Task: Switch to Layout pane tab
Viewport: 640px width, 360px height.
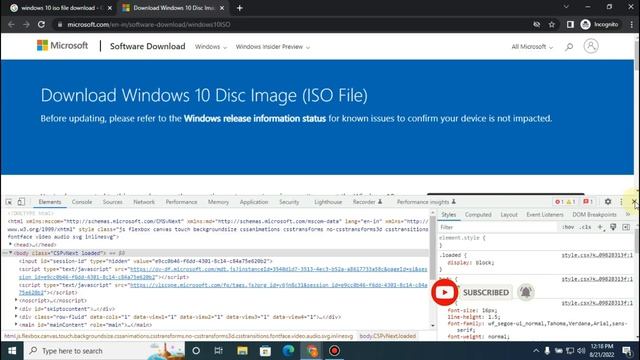Action: point(509,215)
